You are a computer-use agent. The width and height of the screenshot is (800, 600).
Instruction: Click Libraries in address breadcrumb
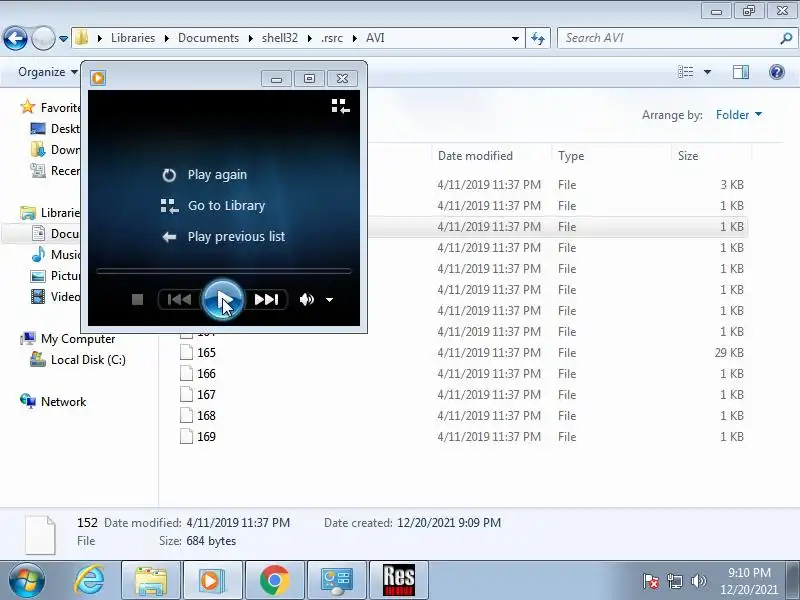tap(133, 38)
